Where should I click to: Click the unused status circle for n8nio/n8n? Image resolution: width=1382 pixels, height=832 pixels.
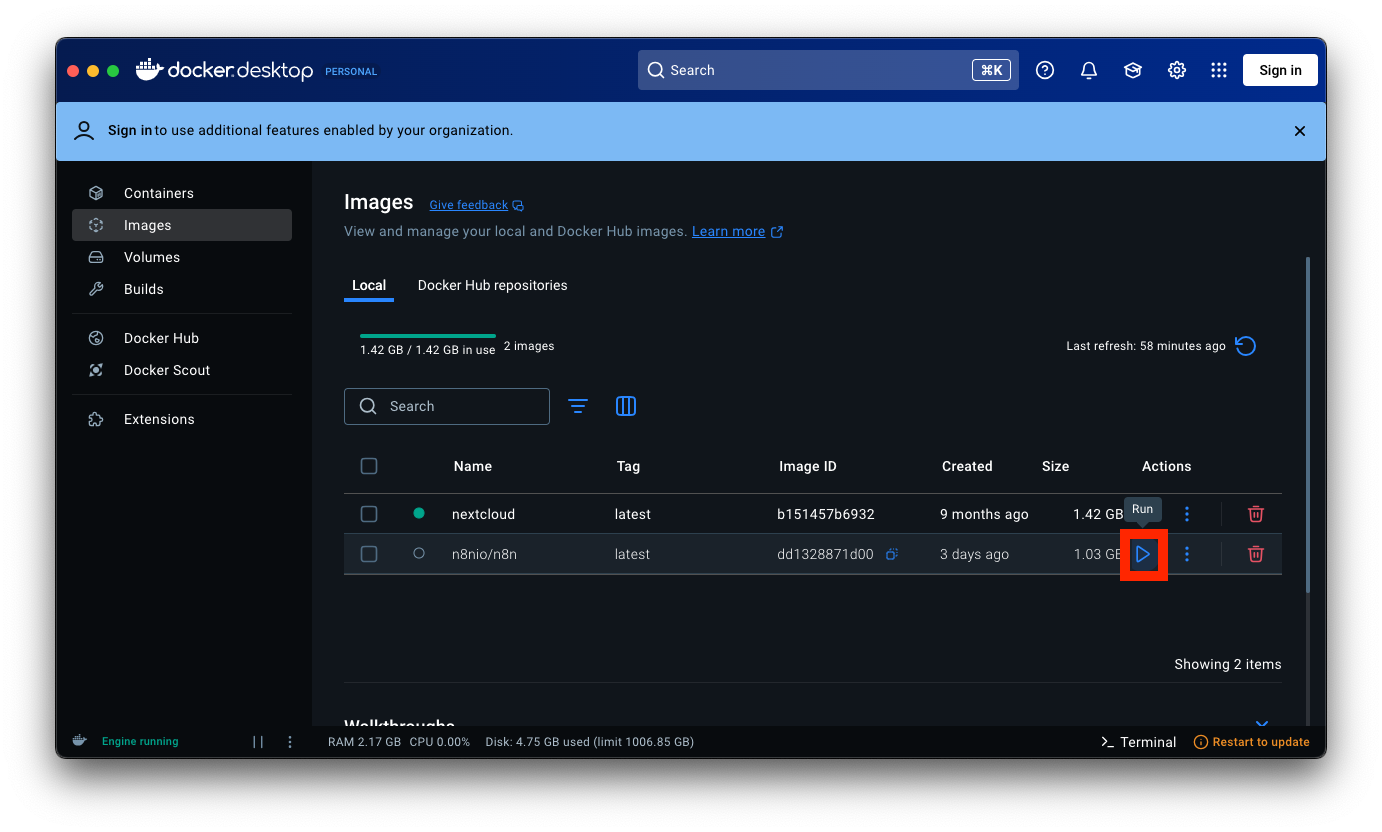419,553
